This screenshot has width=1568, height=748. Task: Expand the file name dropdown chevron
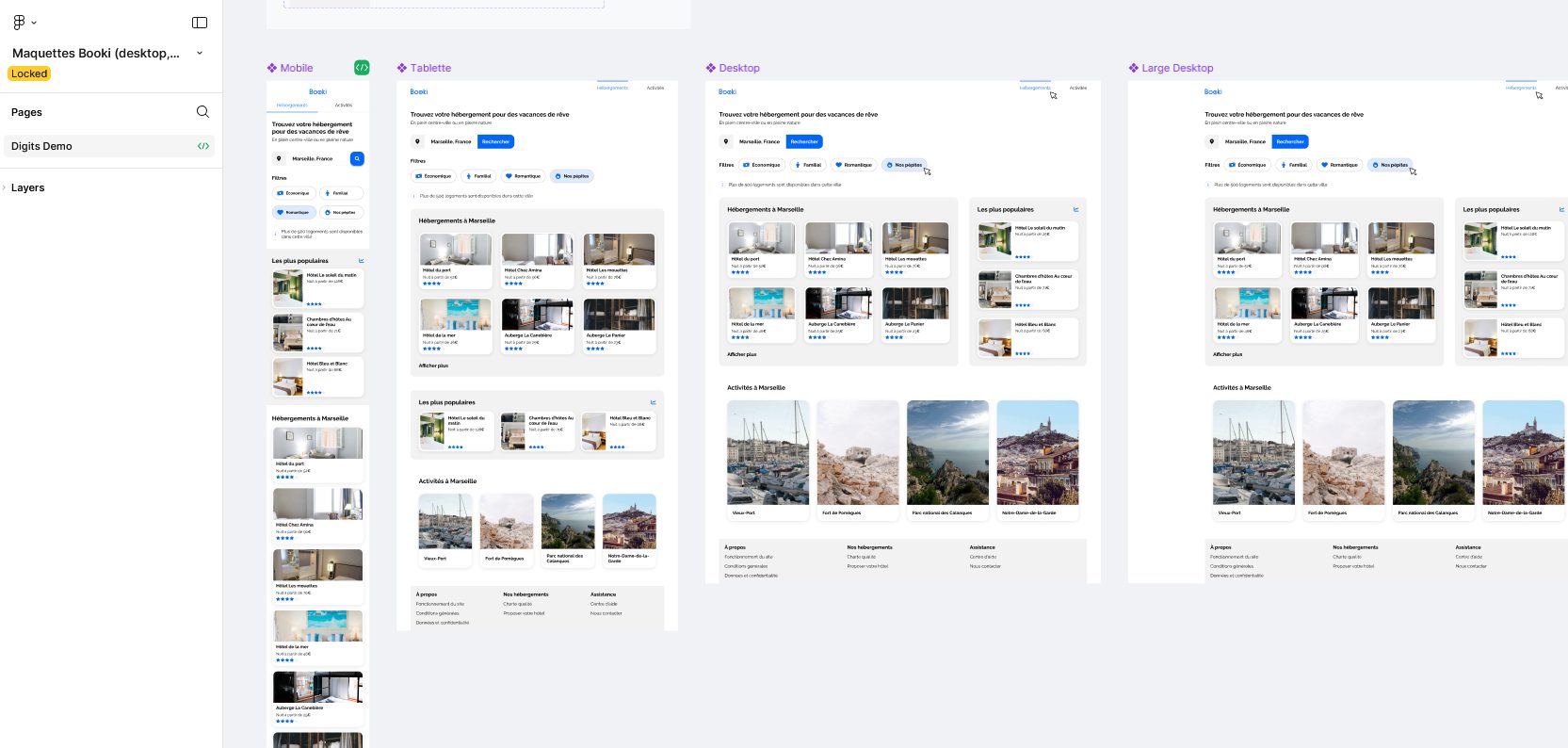pos(200,53)
